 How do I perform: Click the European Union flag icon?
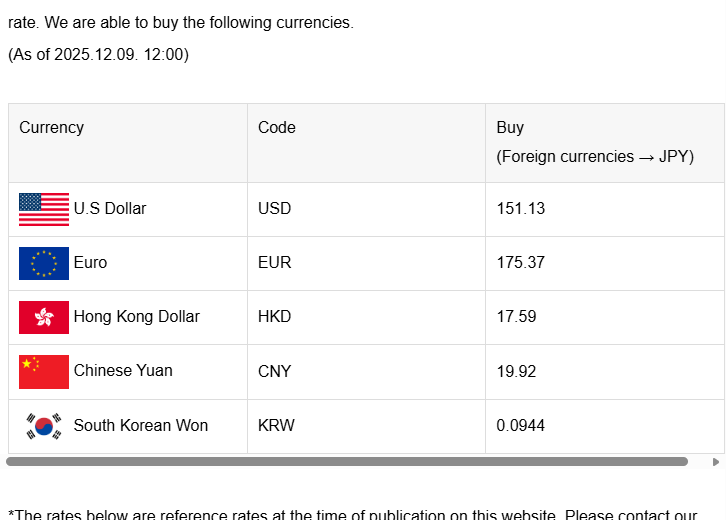[x=44, y=263]
